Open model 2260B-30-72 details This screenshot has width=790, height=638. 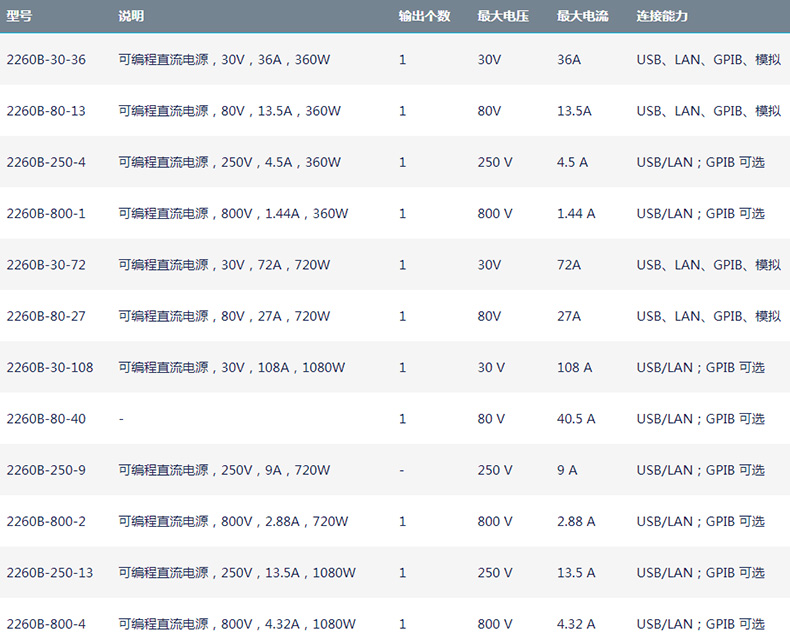[x=46, y=265]
